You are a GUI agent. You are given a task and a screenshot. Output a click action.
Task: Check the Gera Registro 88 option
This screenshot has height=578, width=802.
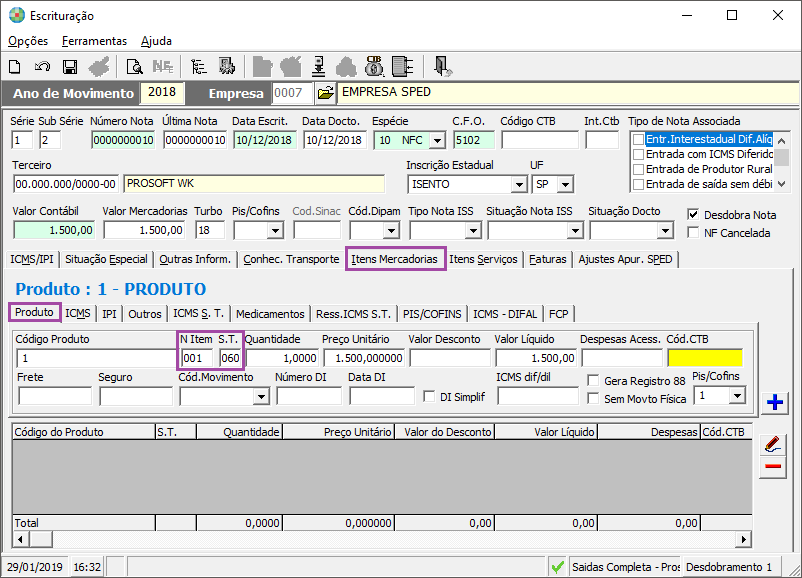594,380
